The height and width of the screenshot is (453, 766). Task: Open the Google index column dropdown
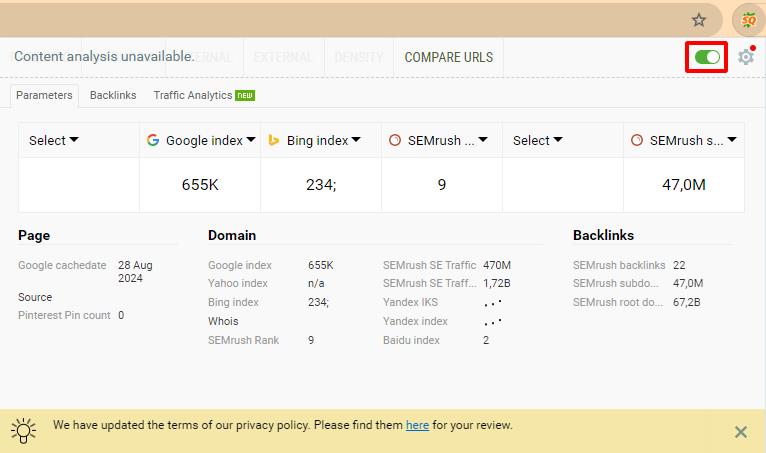[250, 141]
